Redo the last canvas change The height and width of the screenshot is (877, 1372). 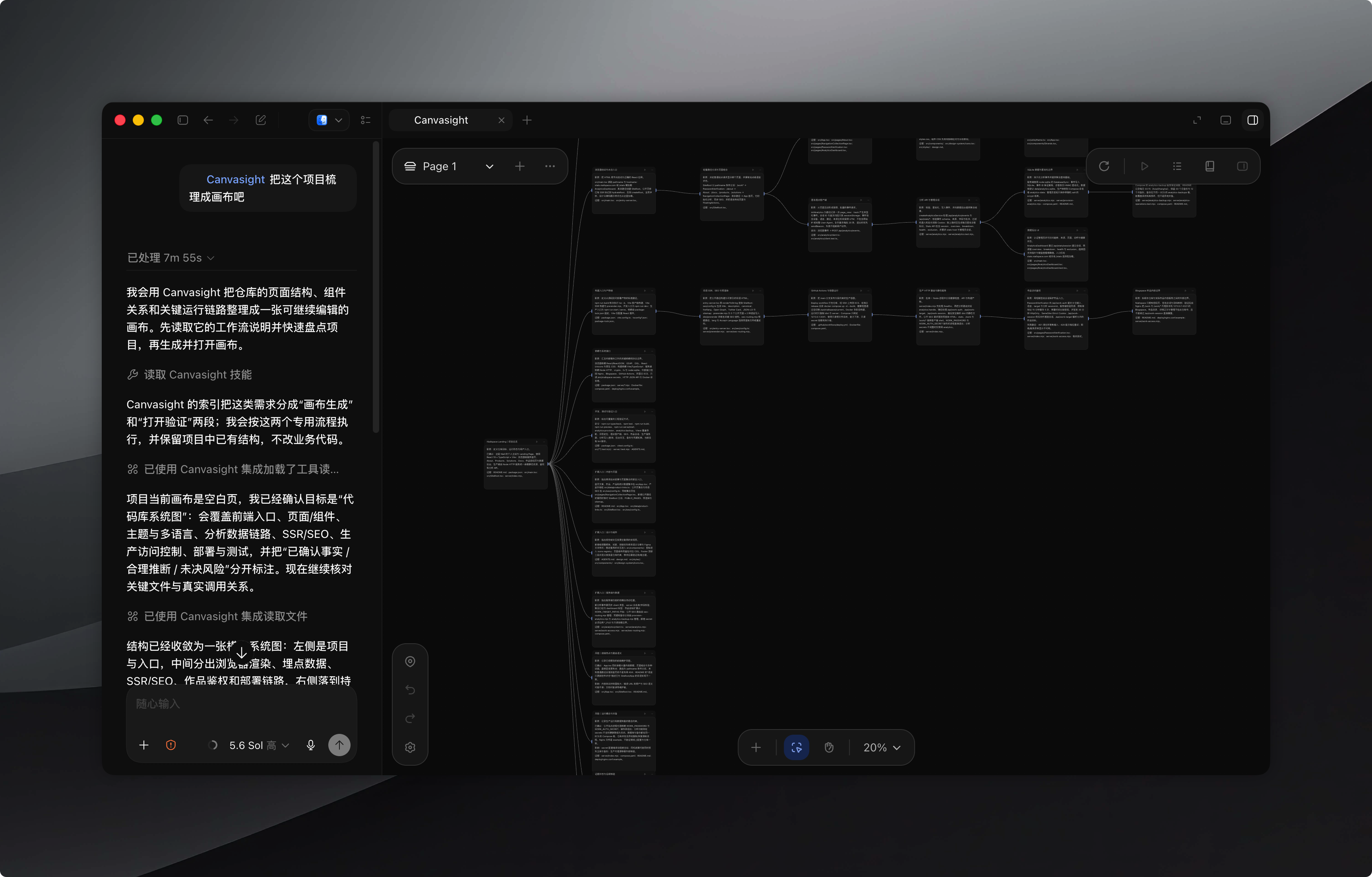pyautogui.click(x=410, y=719)
